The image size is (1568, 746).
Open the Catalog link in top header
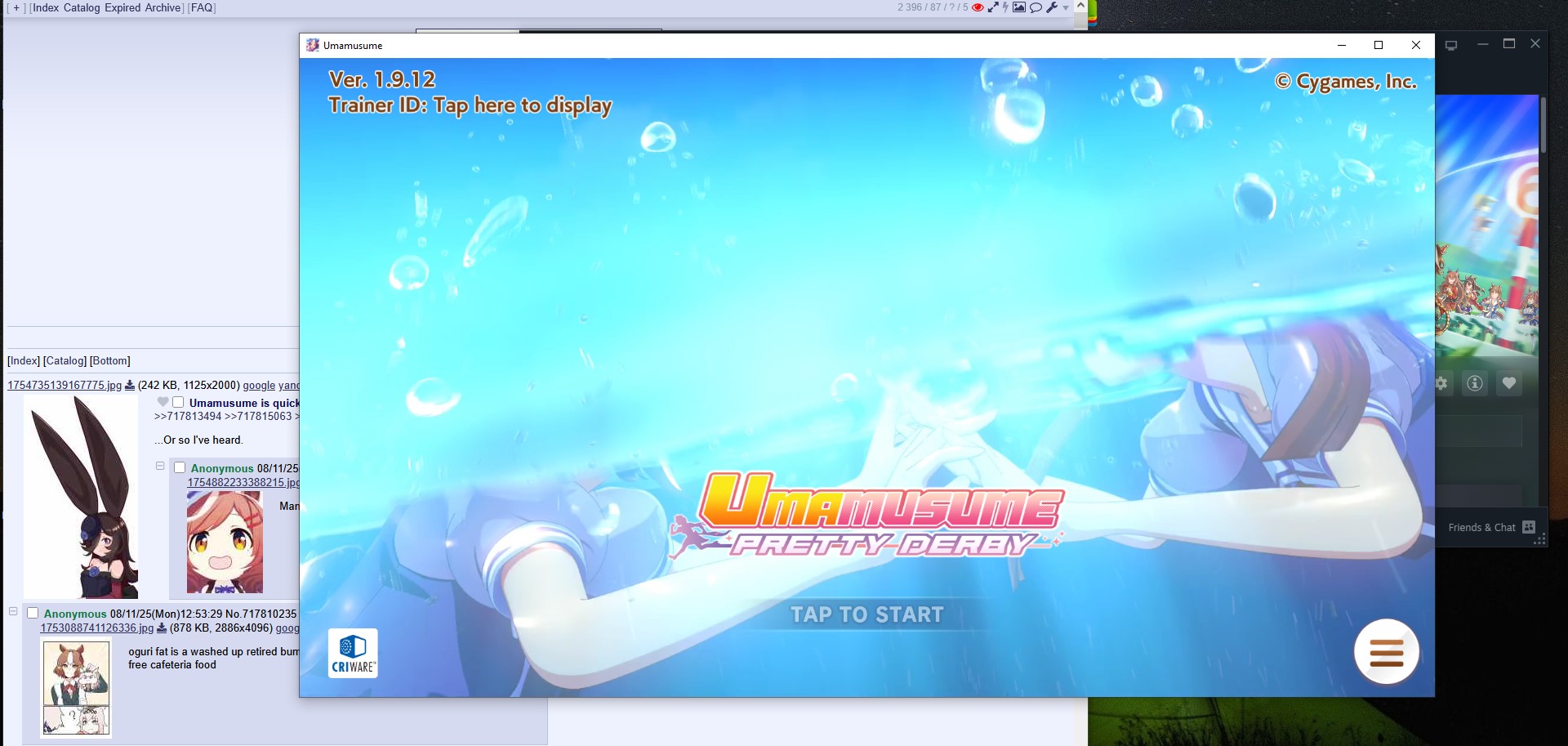point(82,7)
